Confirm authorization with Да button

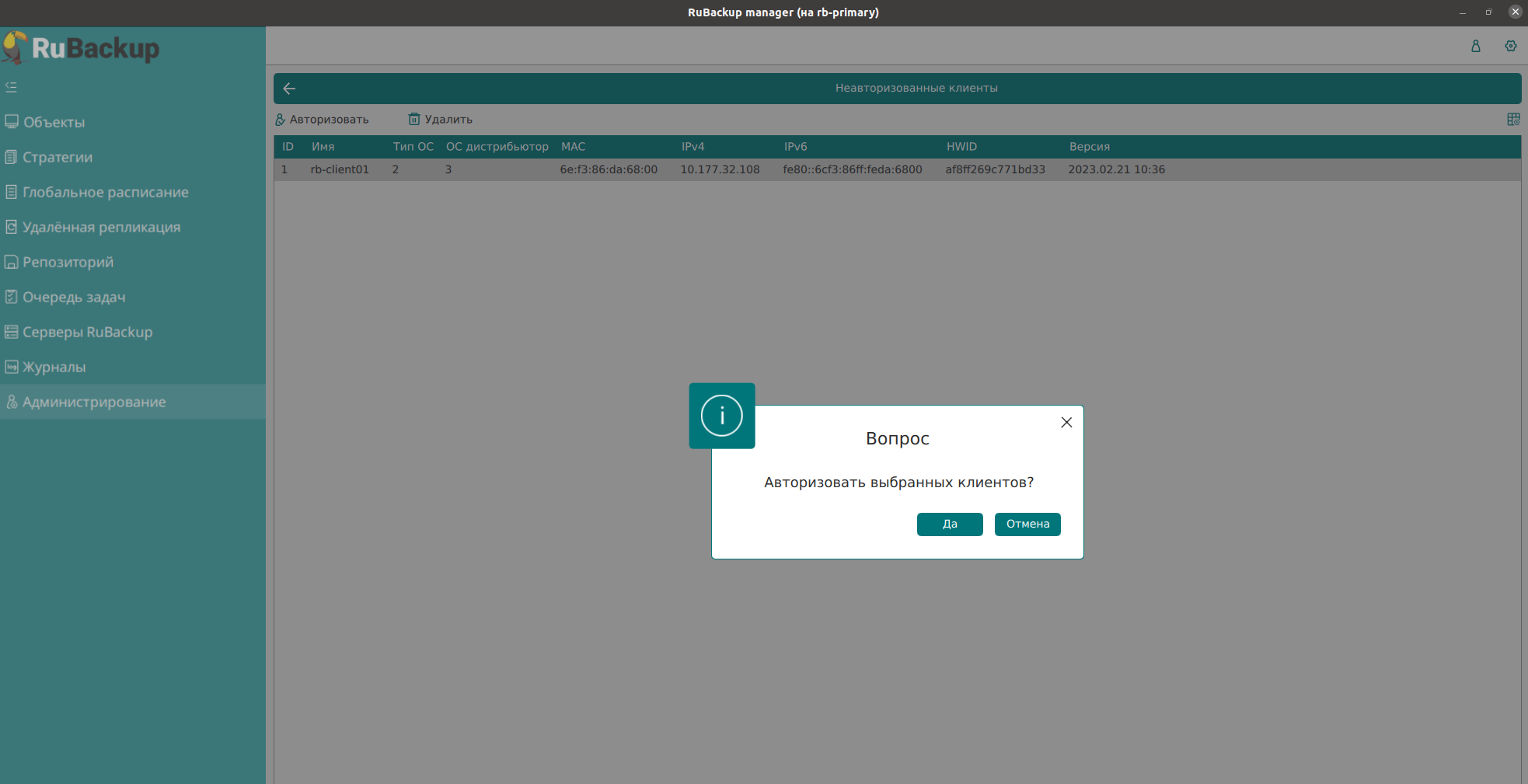pyautogui.click(x=949, y=524)
